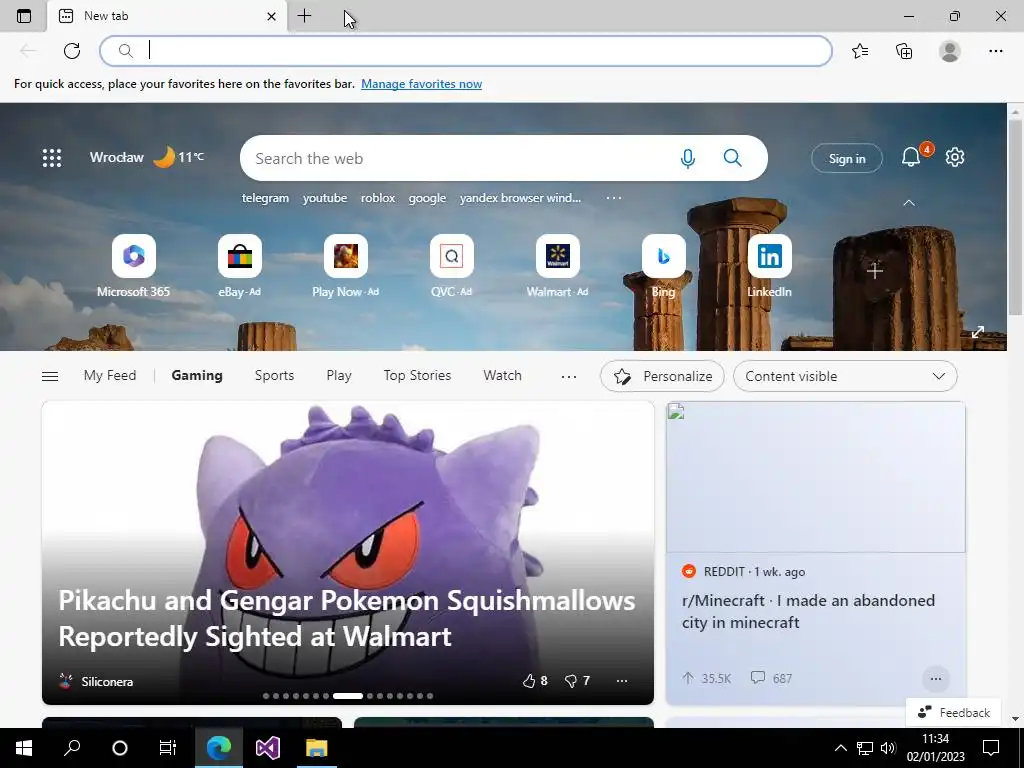Open the Play Now quick link

point(345,266)
